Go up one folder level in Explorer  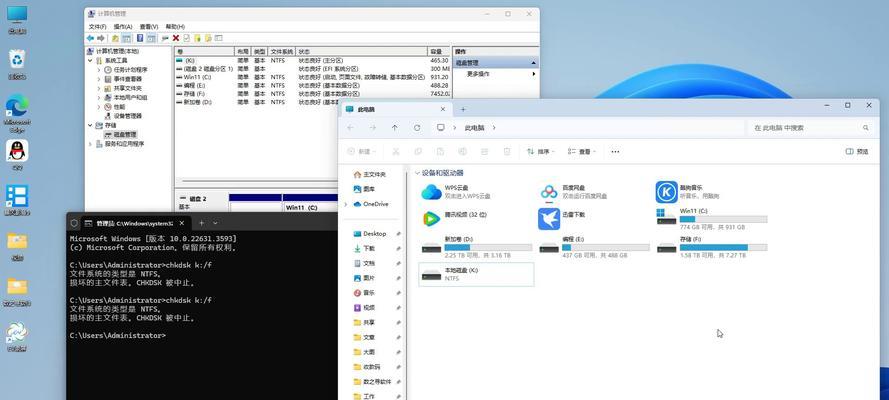395,128
